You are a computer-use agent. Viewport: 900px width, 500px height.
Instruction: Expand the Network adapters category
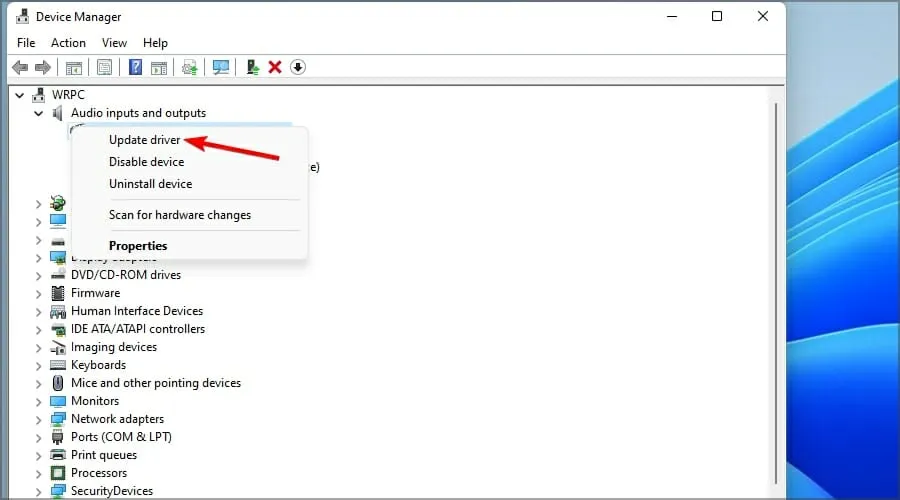(39, 419)
